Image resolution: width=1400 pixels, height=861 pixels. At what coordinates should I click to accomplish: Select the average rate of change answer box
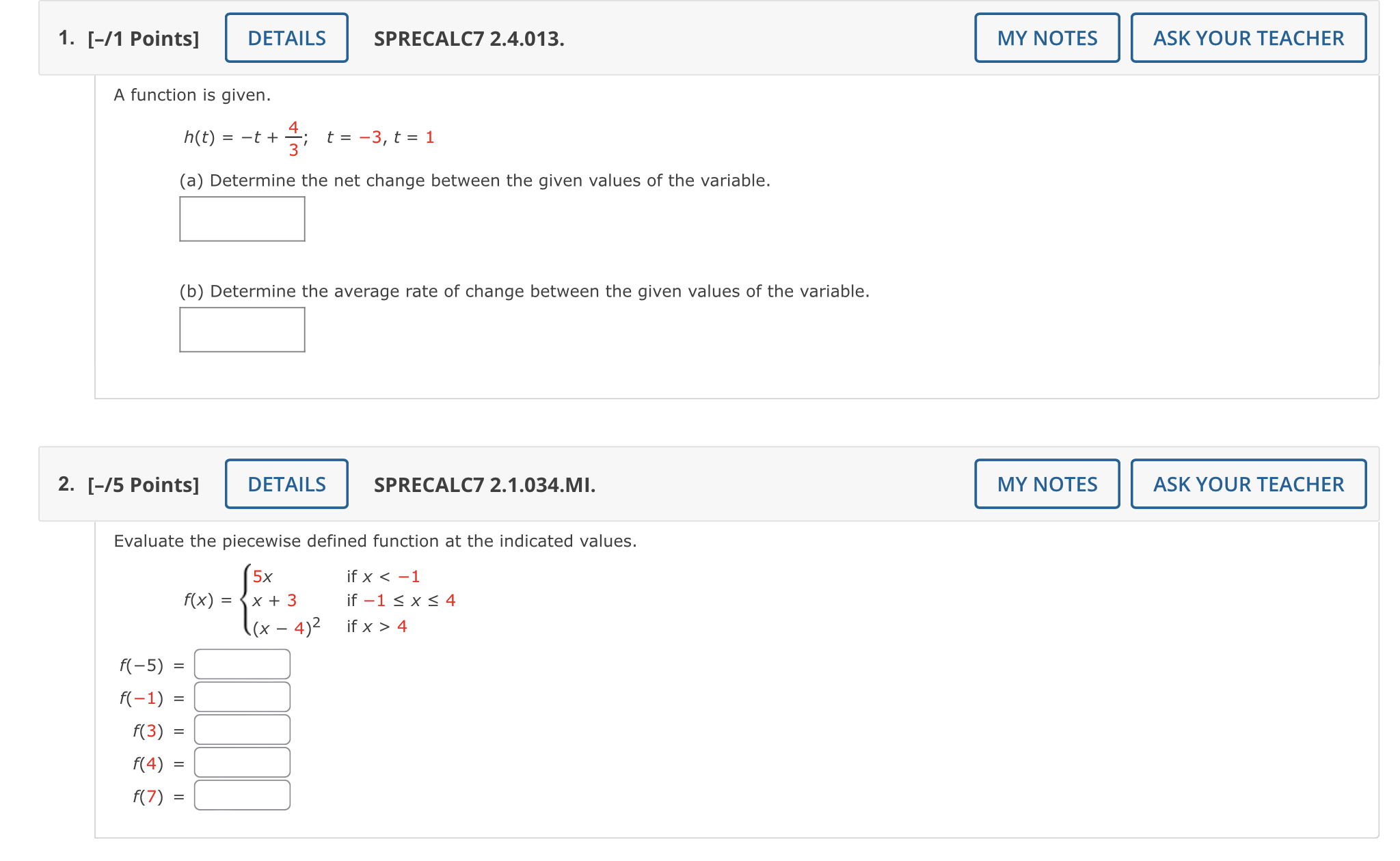(242, 330)
